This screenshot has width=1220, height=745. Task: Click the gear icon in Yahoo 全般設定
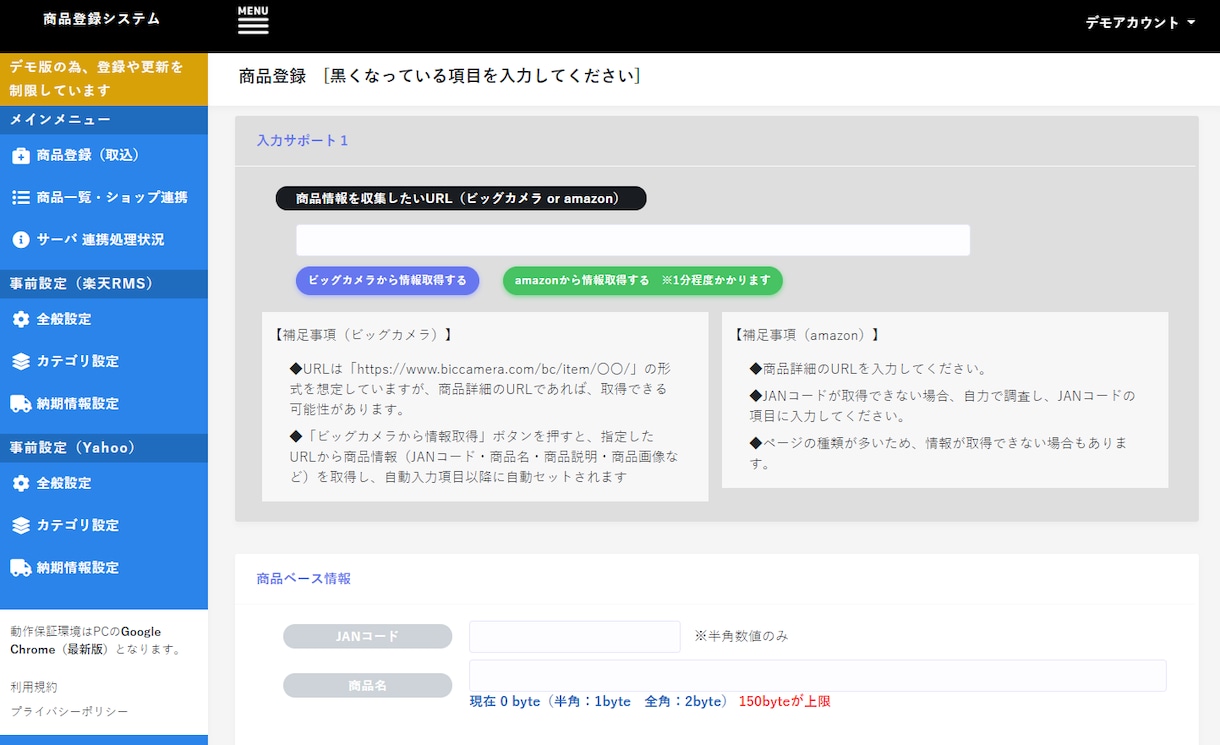click(21, 483)
